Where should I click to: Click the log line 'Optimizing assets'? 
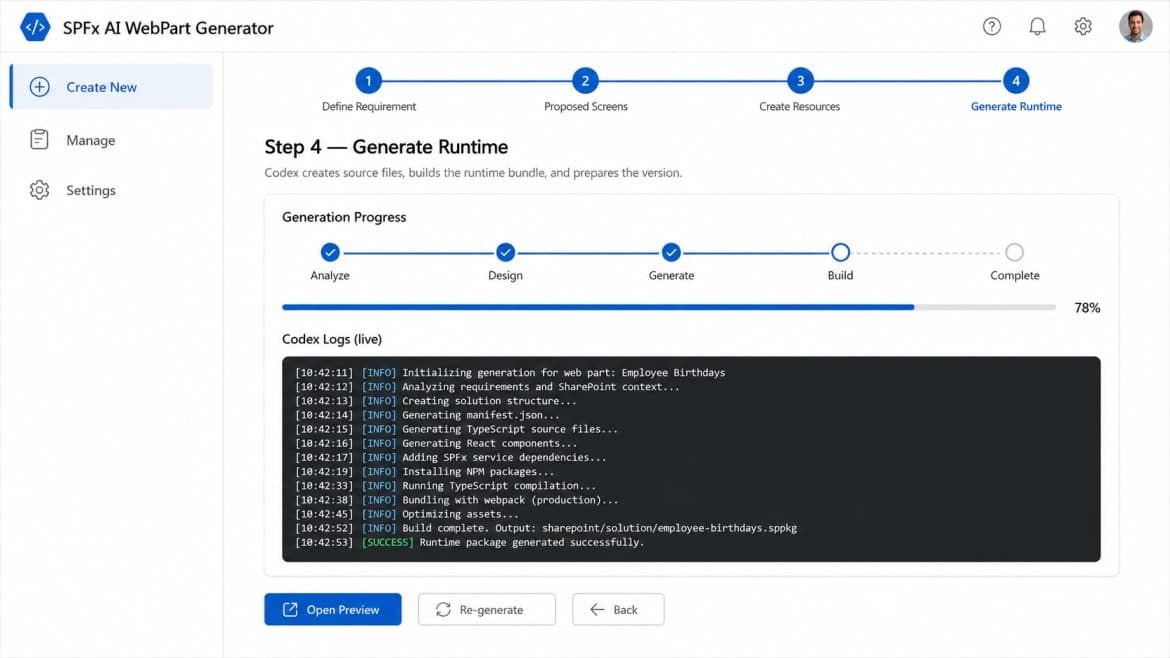tap(406, 514)
